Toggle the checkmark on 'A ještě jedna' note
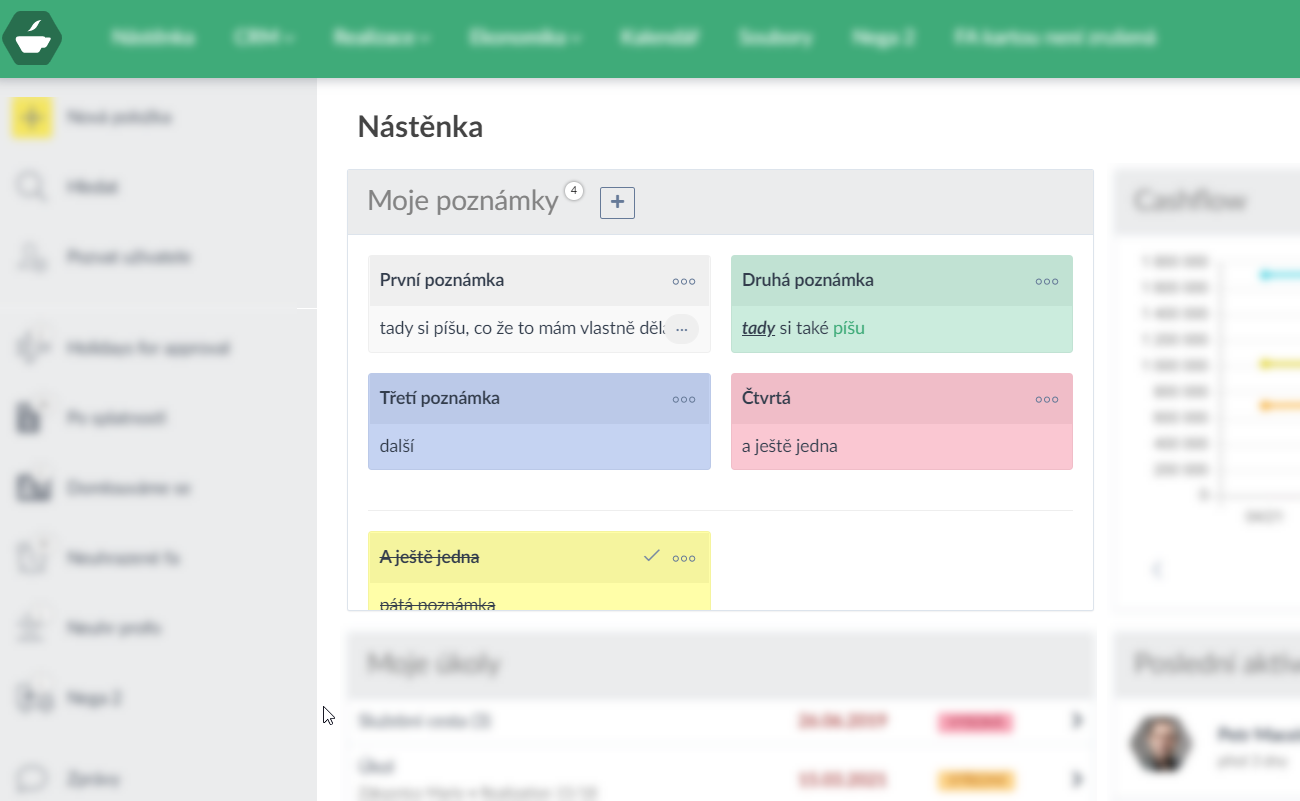This screenshot has height=801, width=1300. click(652, 556)
